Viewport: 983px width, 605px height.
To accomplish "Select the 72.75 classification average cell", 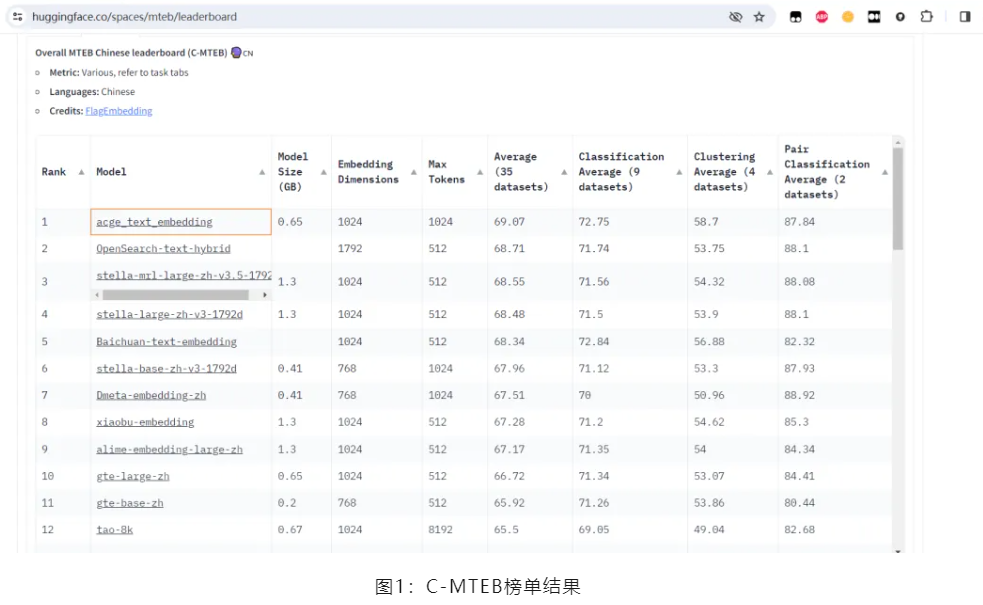I will [x=594, y=222].
